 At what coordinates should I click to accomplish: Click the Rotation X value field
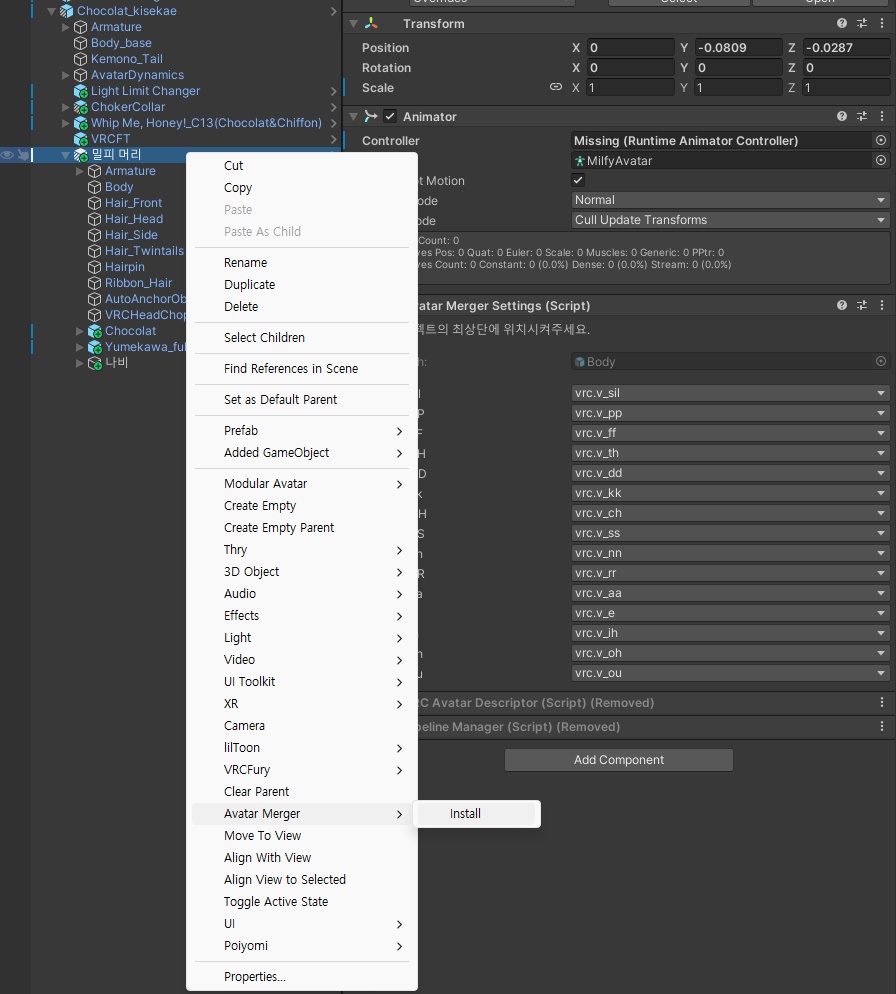630,67
